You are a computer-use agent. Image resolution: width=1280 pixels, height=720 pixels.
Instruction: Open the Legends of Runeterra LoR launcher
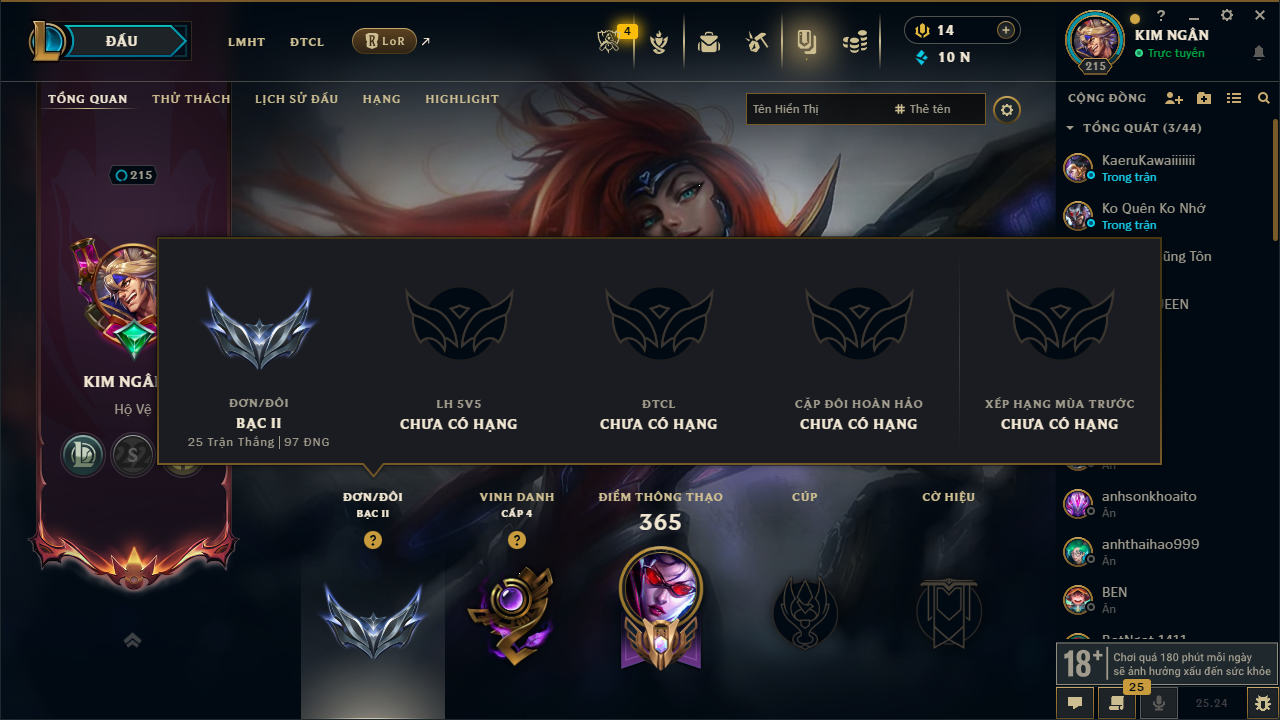click(x=384, y=41)
